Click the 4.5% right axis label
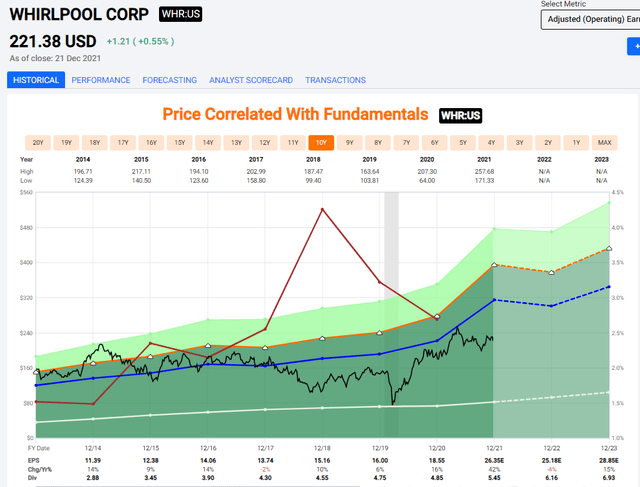The image size is (640, 487). pos(618,192)
